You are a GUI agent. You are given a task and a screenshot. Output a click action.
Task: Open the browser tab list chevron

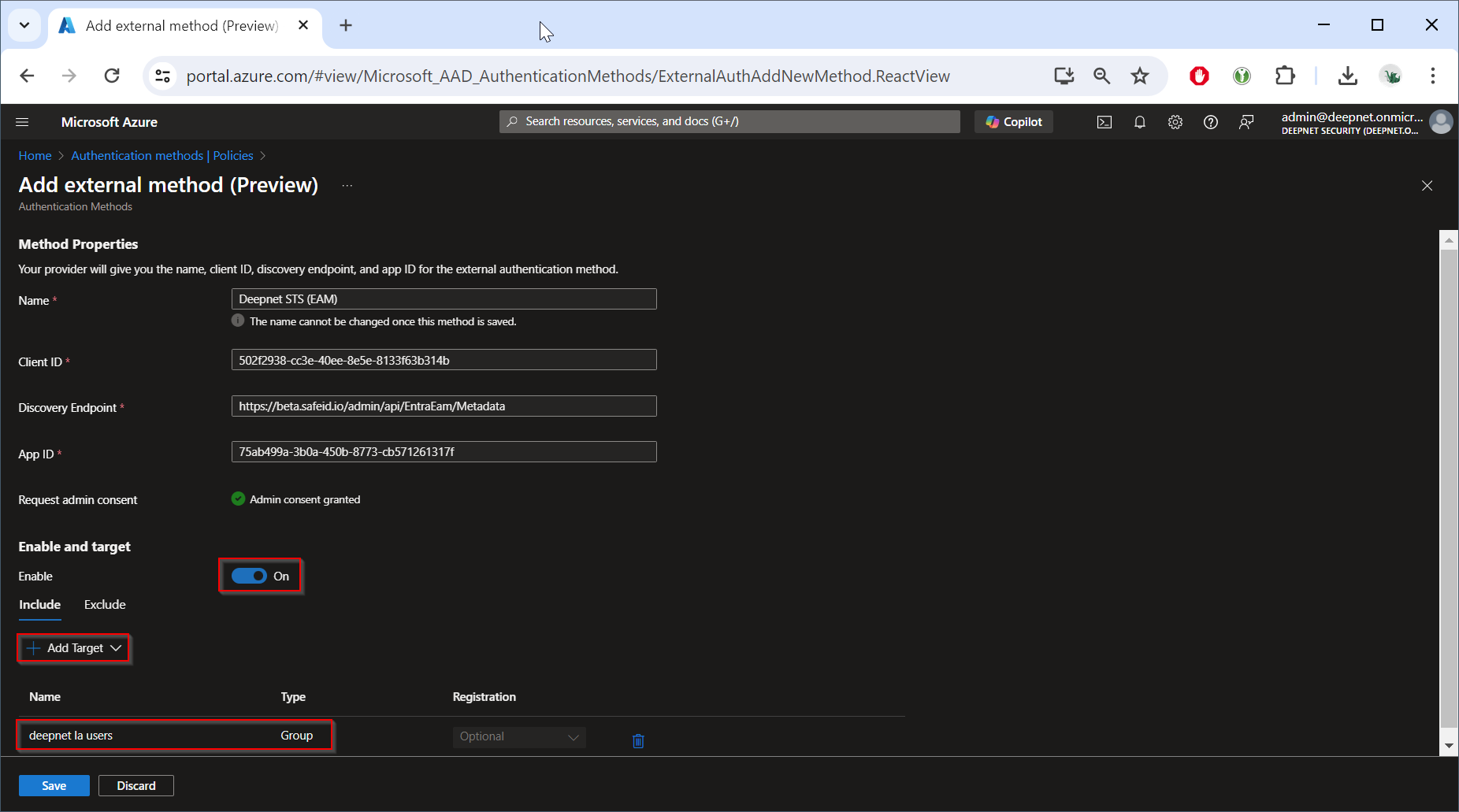tap(24, 25)
